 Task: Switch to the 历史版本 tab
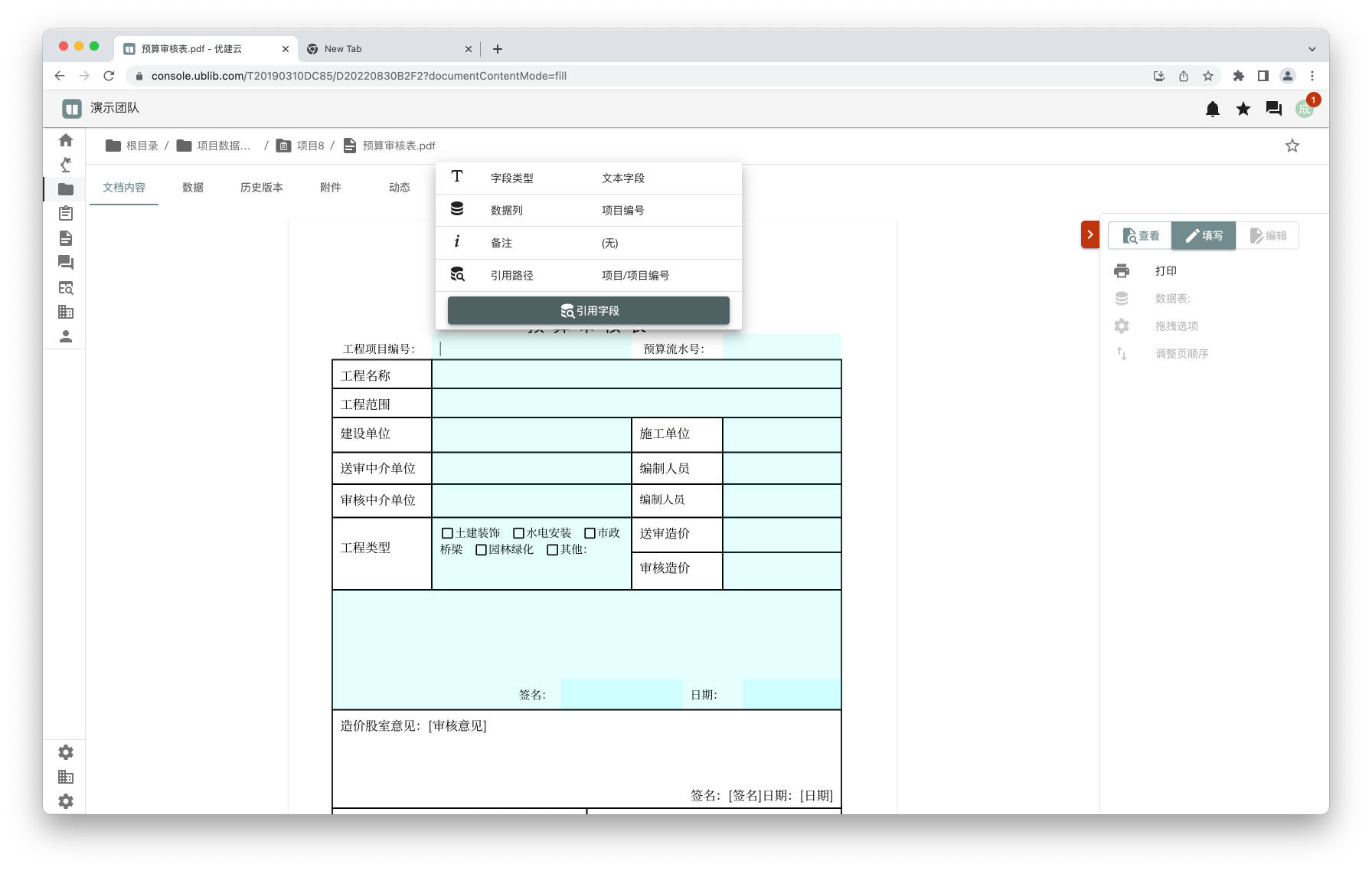pyautogui.click(x=261, y=188)
